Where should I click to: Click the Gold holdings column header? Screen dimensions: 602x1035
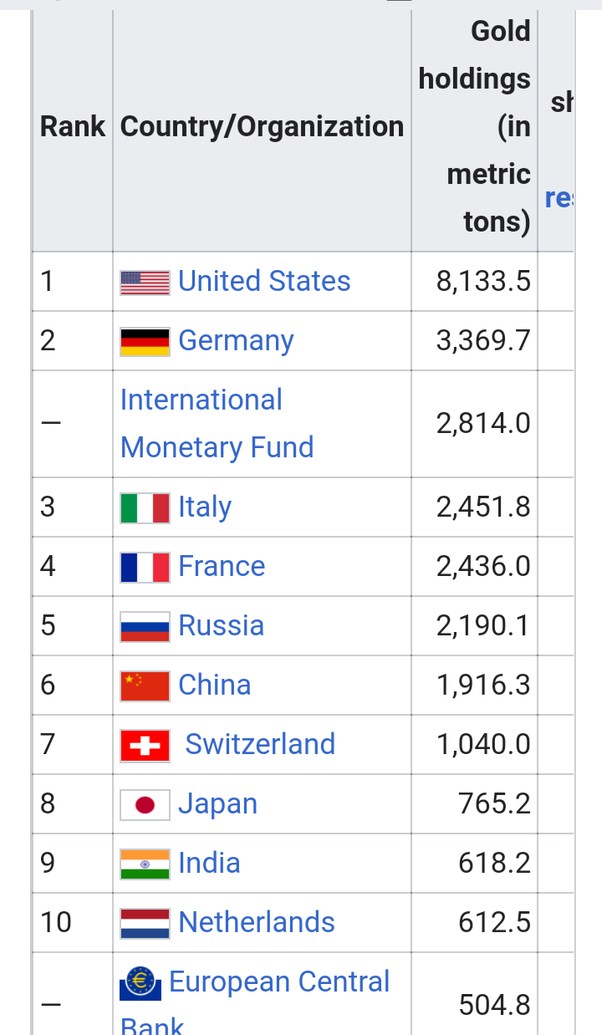pyautogui.click(x=474, y=126)
